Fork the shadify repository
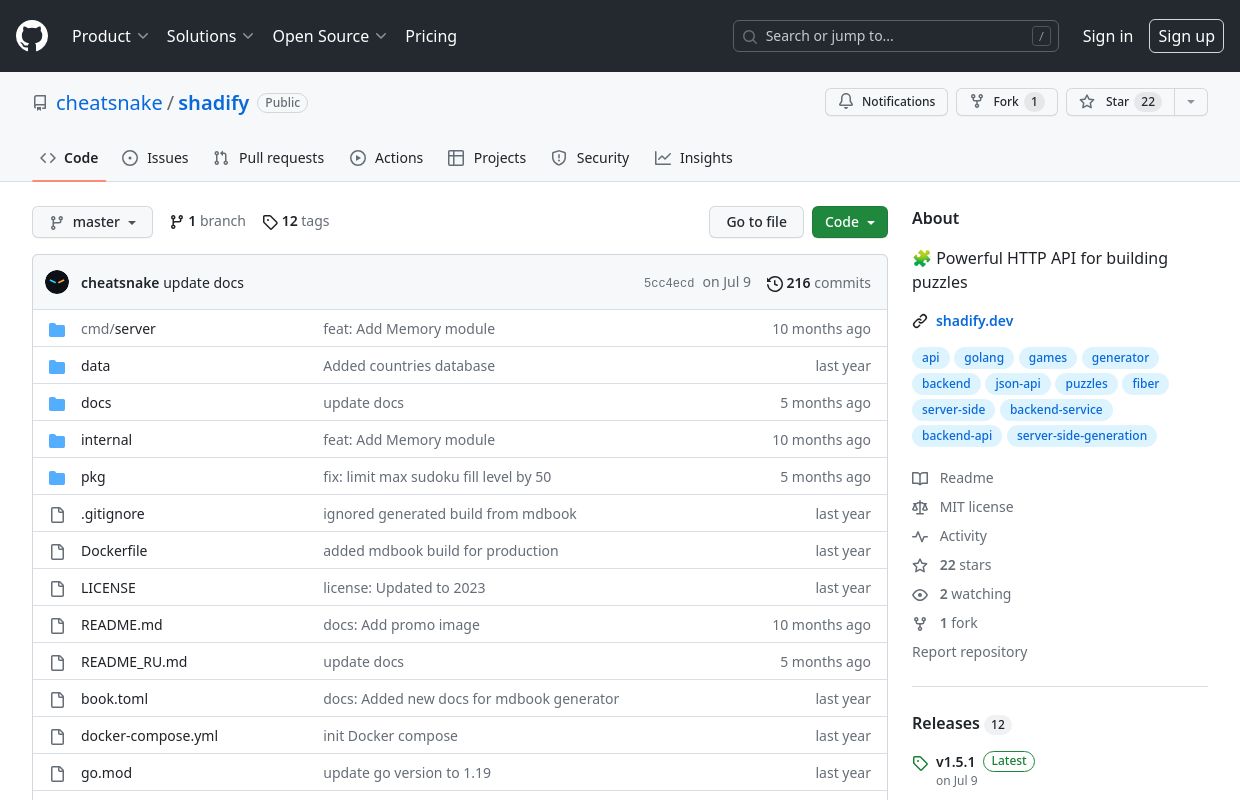Image resolution: width=1240 pixels, height=800 pixels. [x=1007, y=102]
